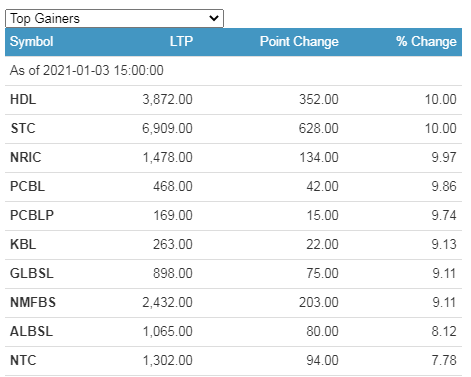Open the NTC stock link

point(23,360)
